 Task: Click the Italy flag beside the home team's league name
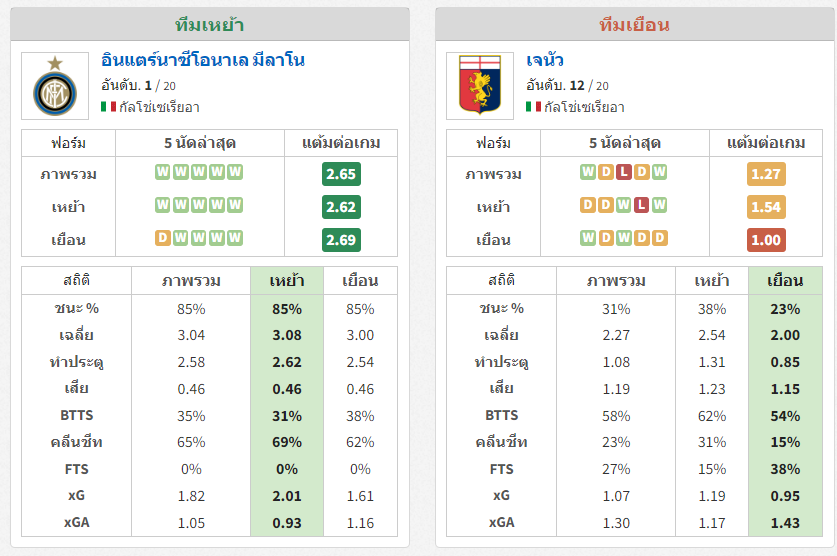pyautogui.click(x=108, y=107)
